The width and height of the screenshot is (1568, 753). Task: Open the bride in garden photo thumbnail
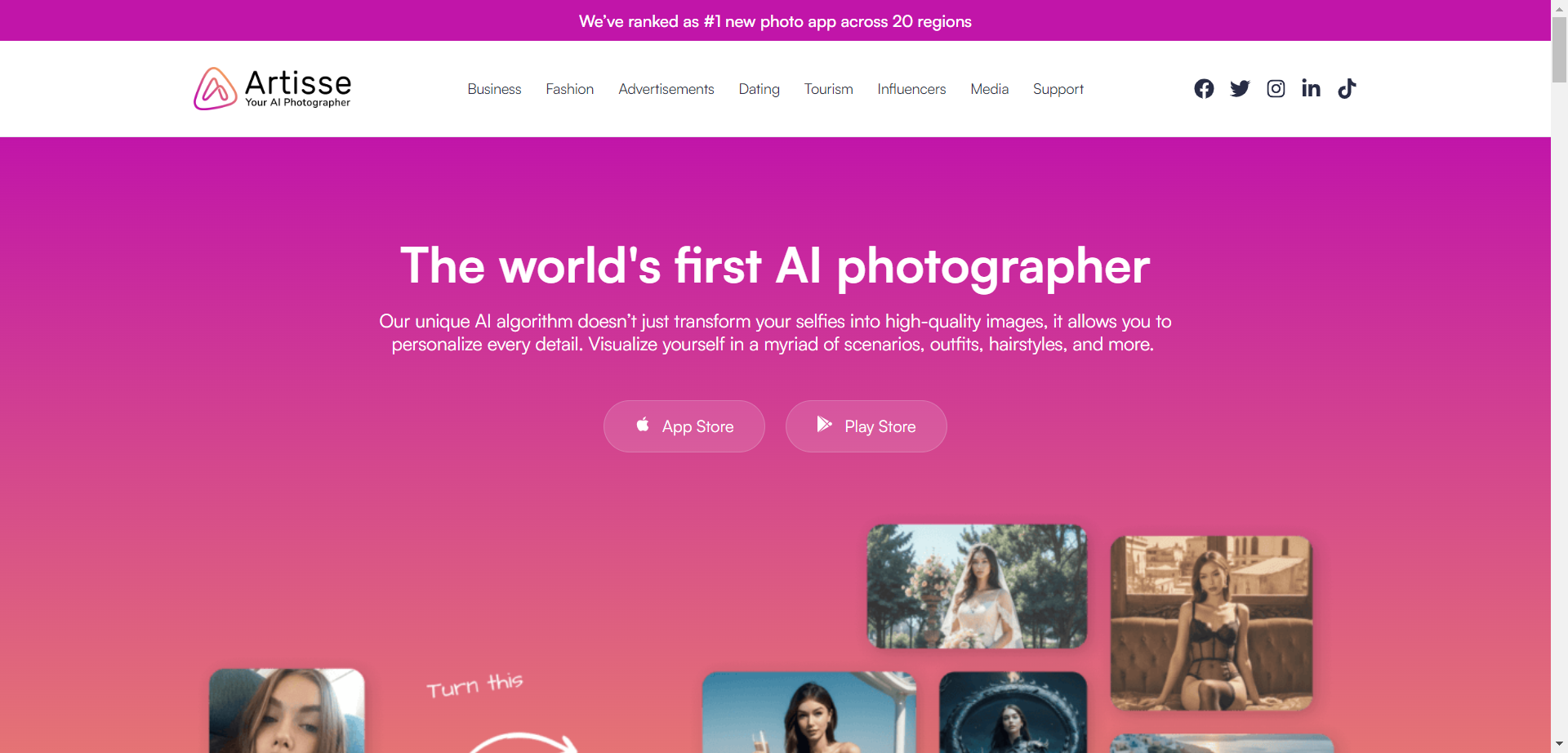(x=977, y=586)
